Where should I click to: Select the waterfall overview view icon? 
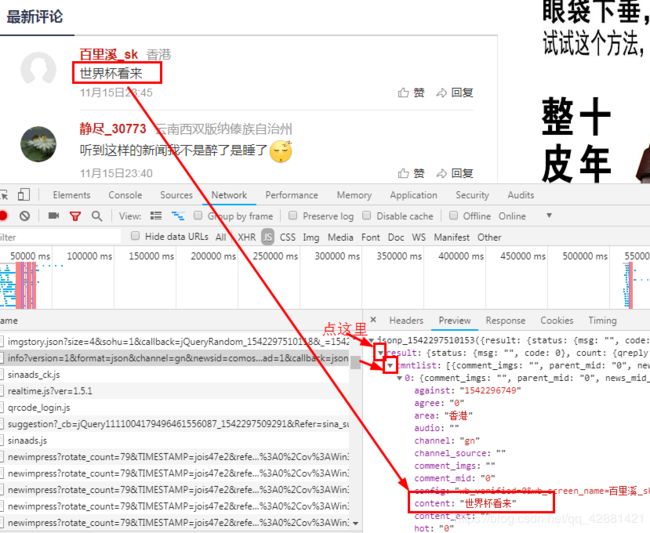point(178,216)
